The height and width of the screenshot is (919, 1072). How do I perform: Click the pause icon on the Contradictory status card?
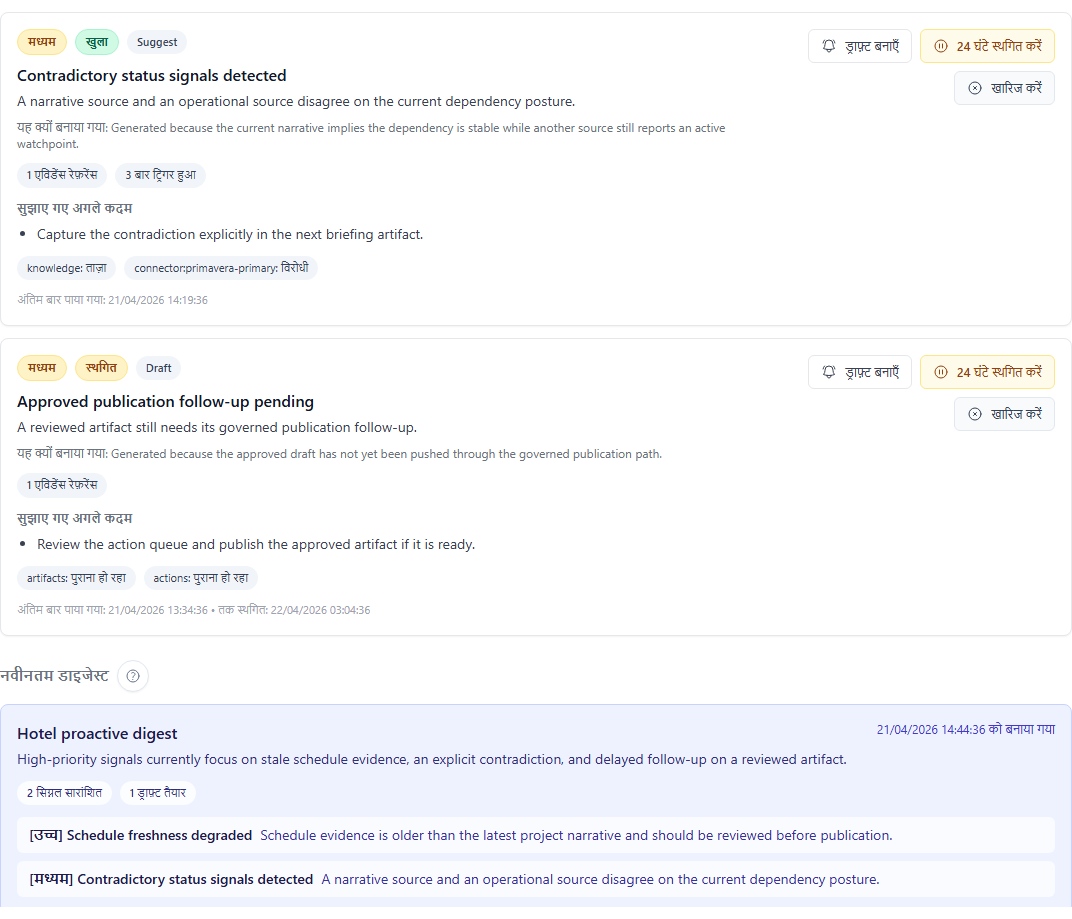pos(940,46)
